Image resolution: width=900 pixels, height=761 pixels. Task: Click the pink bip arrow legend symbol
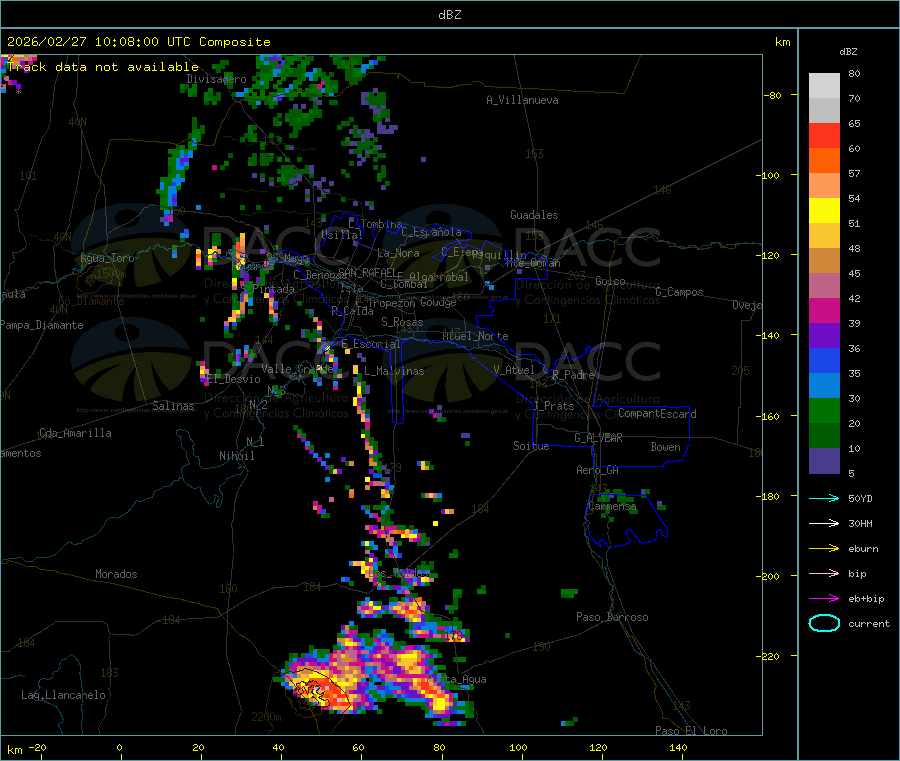pos(824,573)
